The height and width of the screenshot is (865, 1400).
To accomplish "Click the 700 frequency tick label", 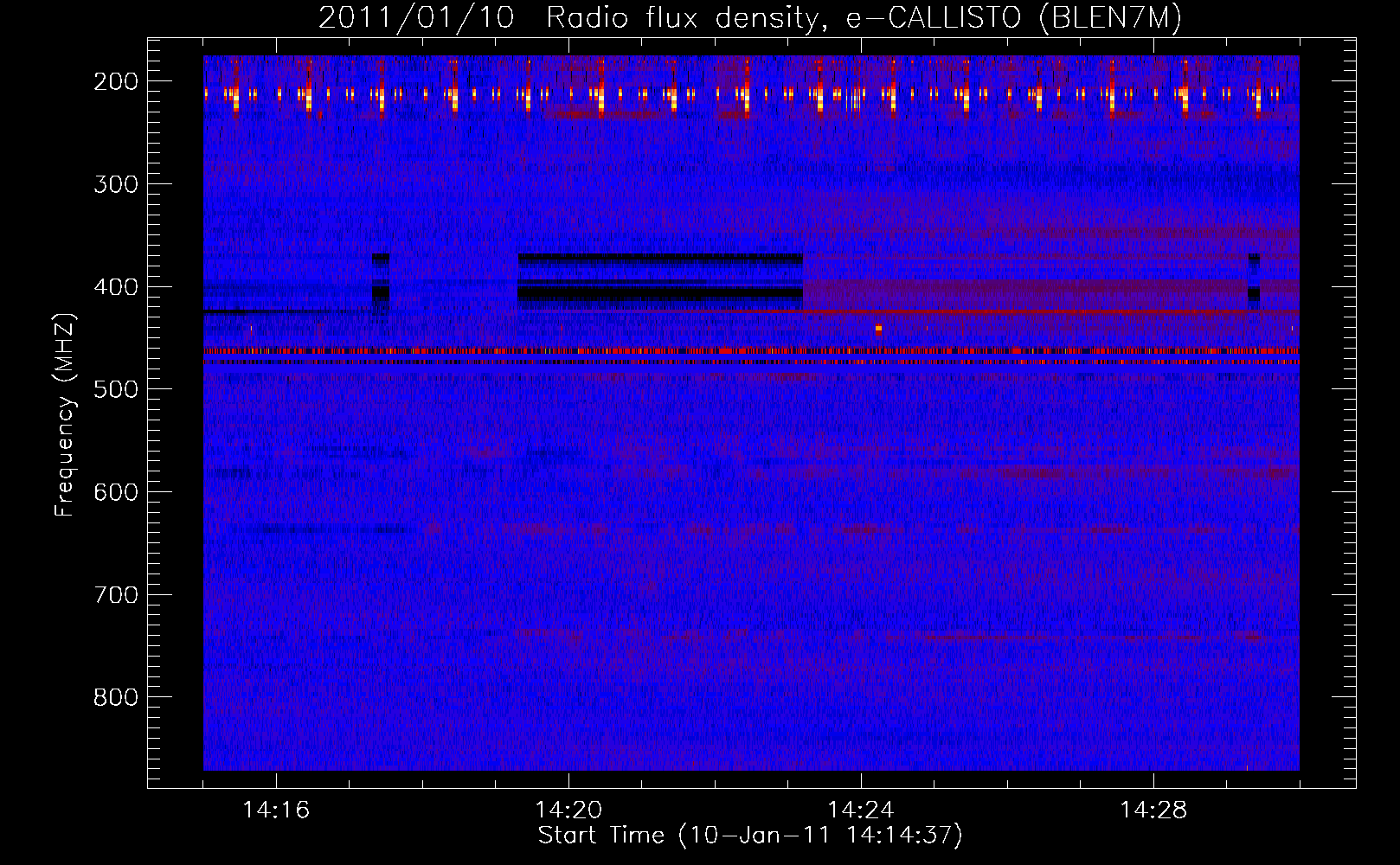I will [116, 595].
